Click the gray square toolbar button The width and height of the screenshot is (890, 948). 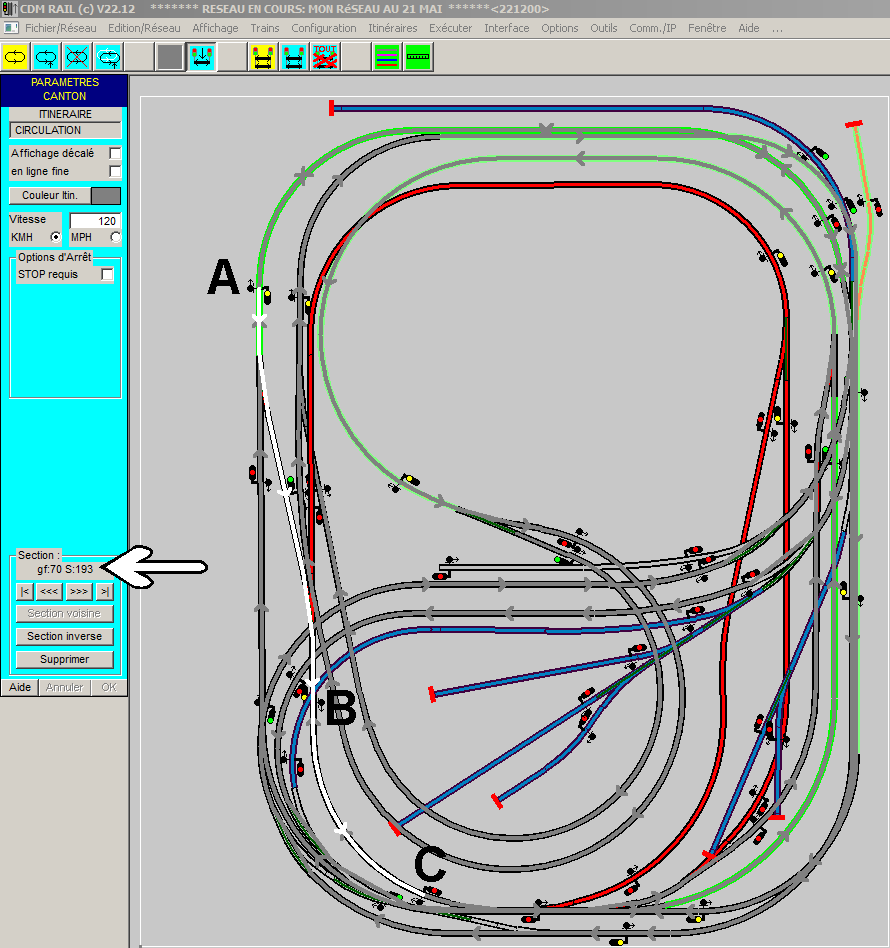(170, 57)
